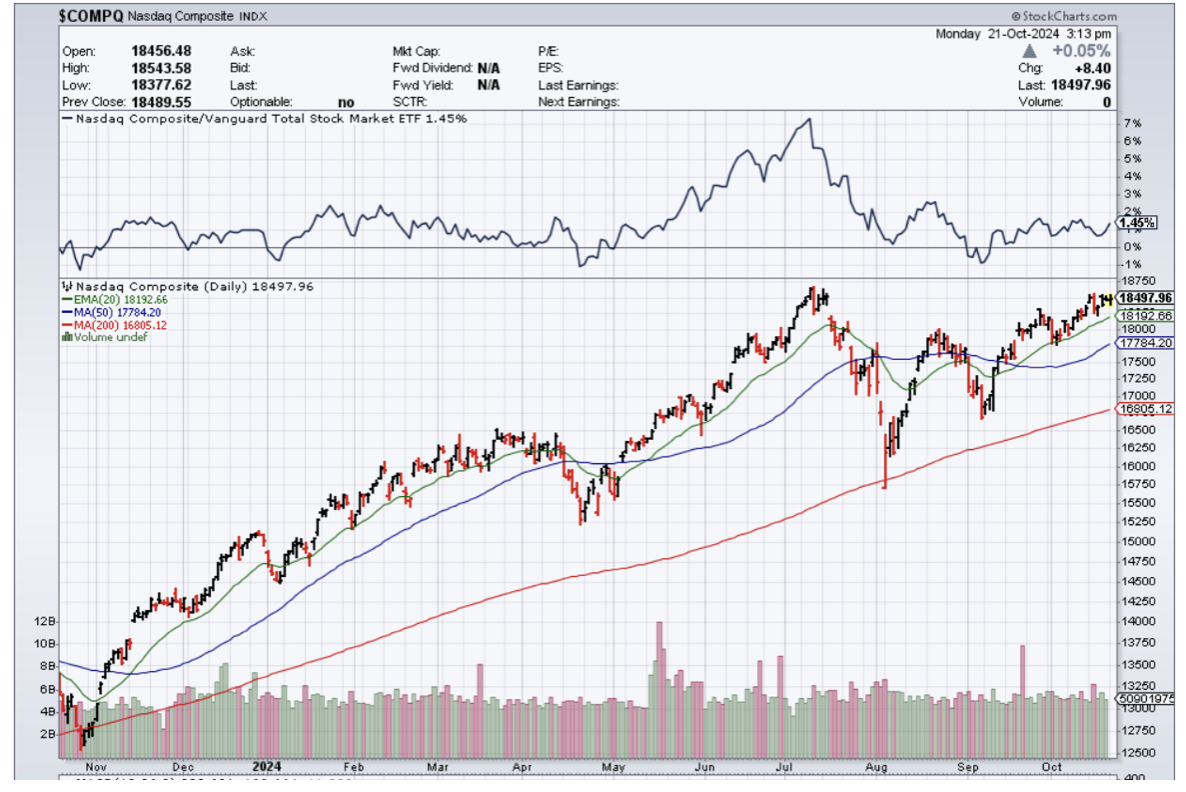Click the $COMPQ ticker symbol title
Image resolution: width=1186 pixels, height=792 pixels.
tap(92, 17)
